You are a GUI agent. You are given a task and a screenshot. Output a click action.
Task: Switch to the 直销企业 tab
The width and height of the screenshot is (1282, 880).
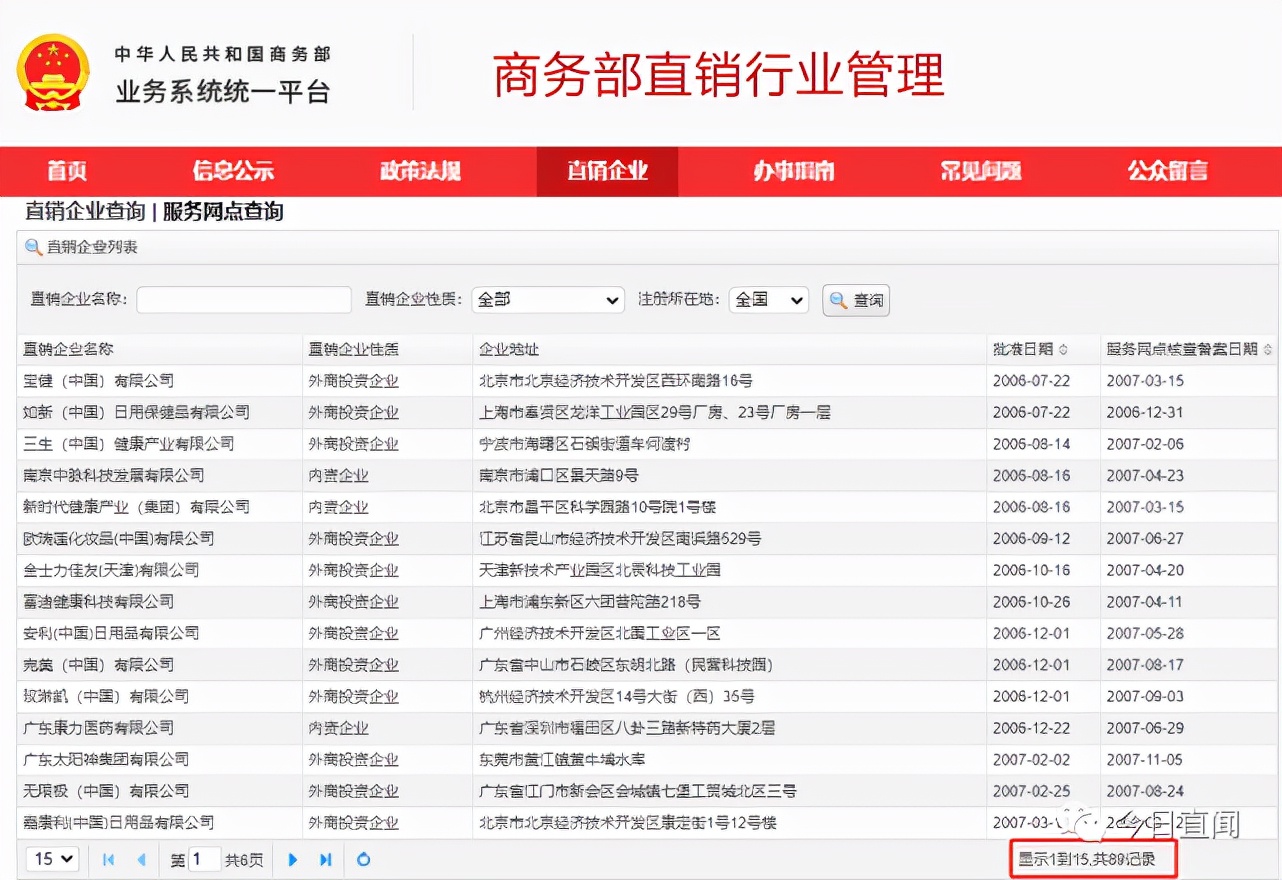[606, 171]
